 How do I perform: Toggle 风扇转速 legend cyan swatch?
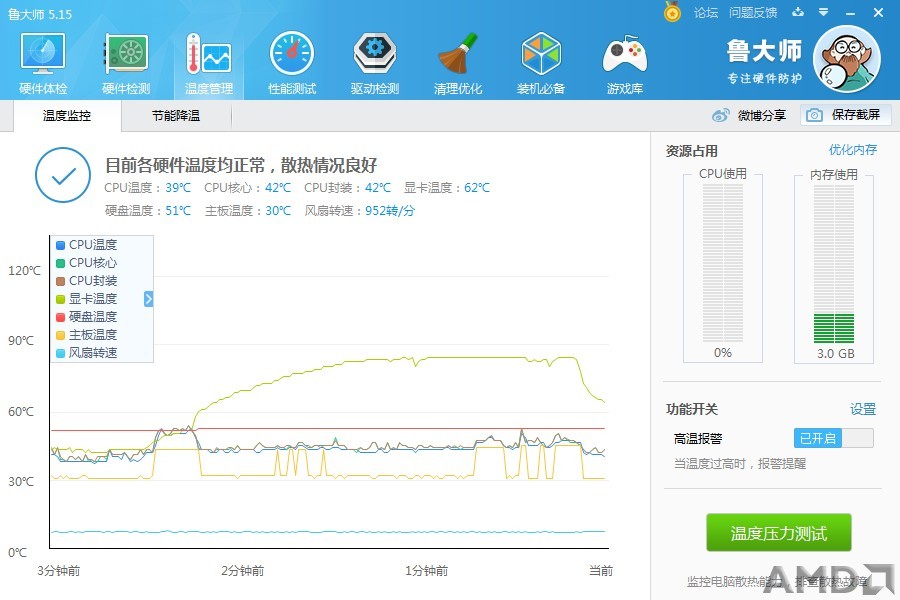tap(60, 353)
